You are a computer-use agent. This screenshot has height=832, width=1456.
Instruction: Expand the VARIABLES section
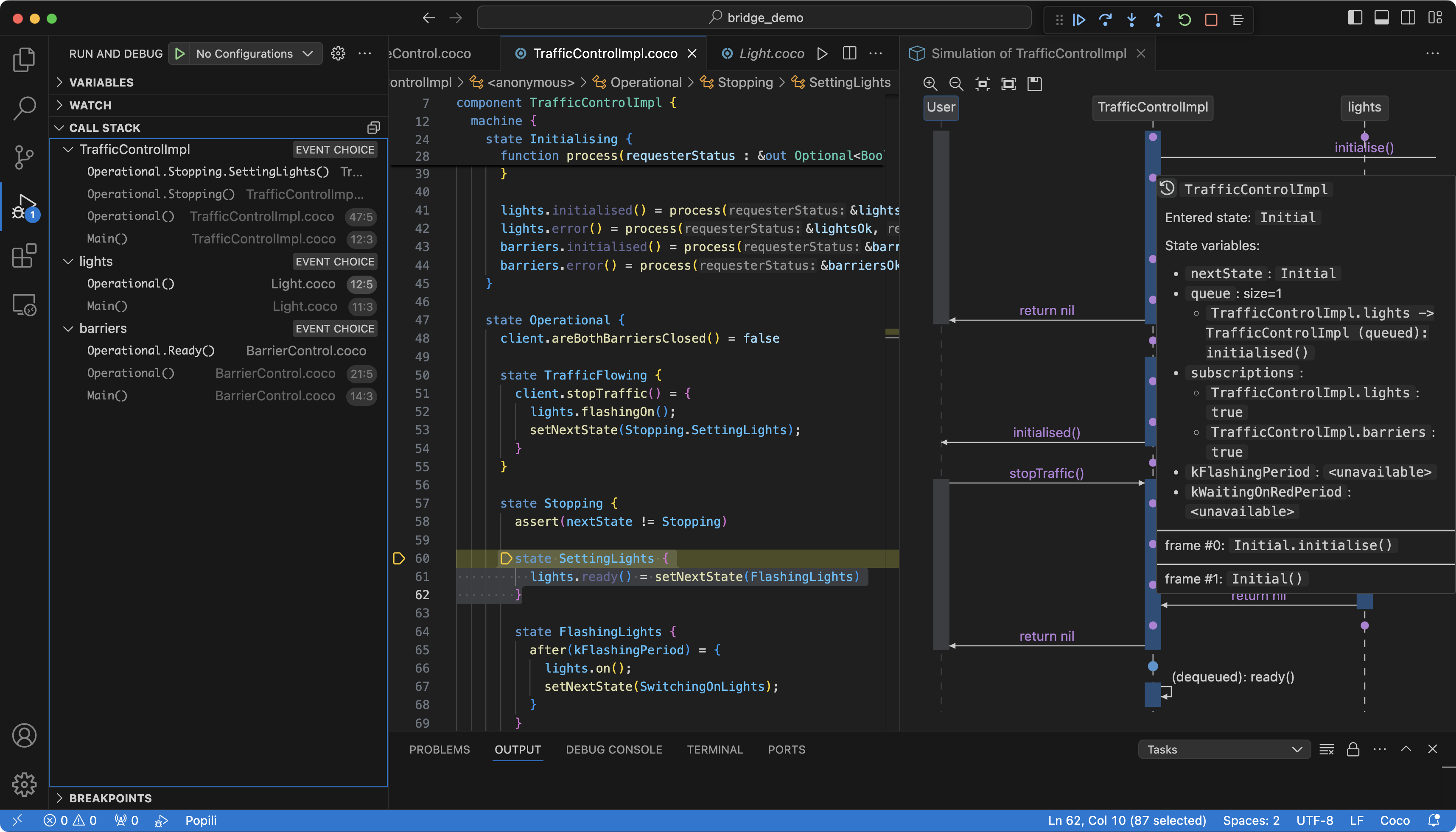pyautogui.click(x=218, y=82)
